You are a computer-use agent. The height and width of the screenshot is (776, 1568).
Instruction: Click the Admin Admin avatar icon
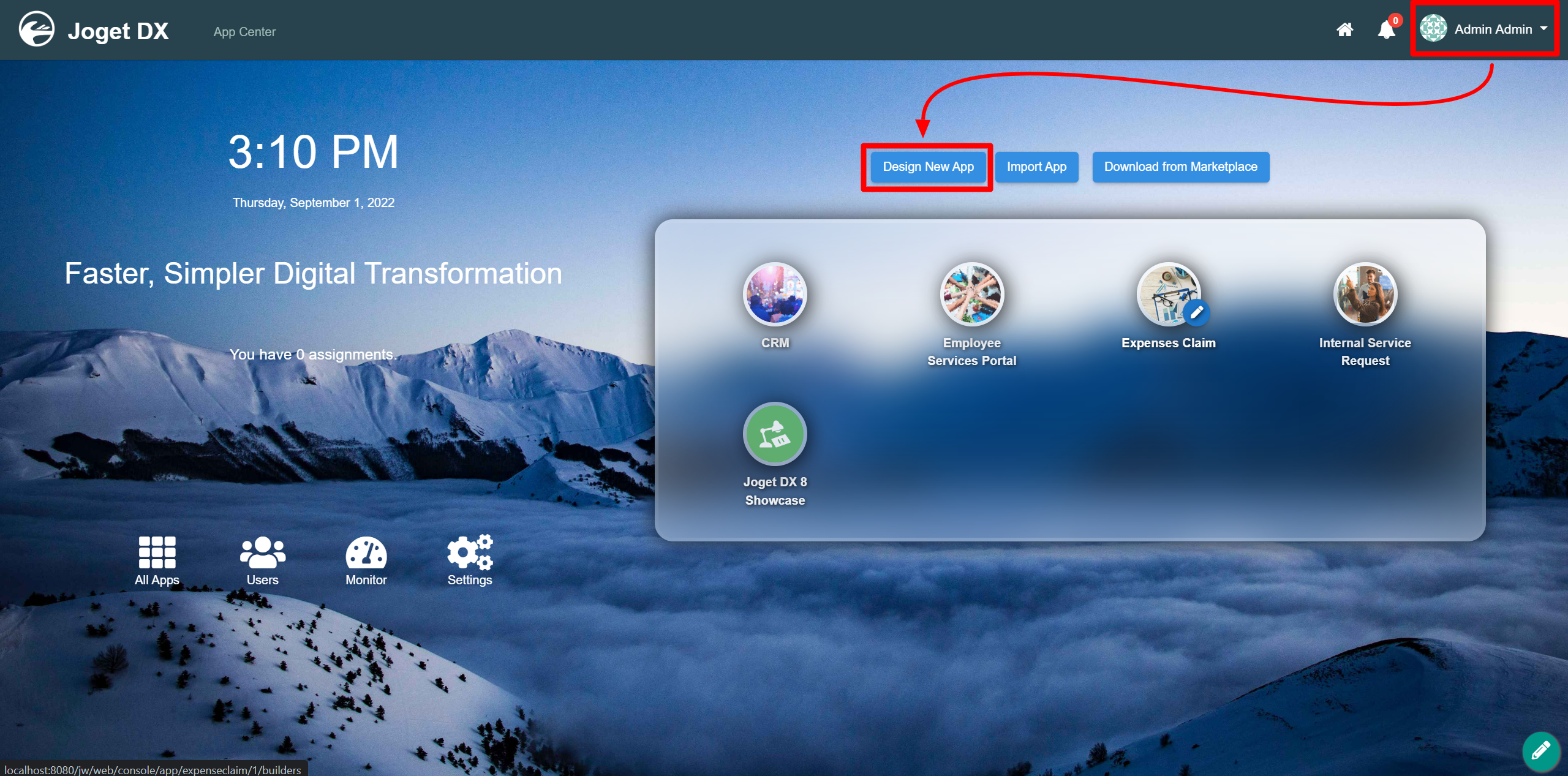1433,29
